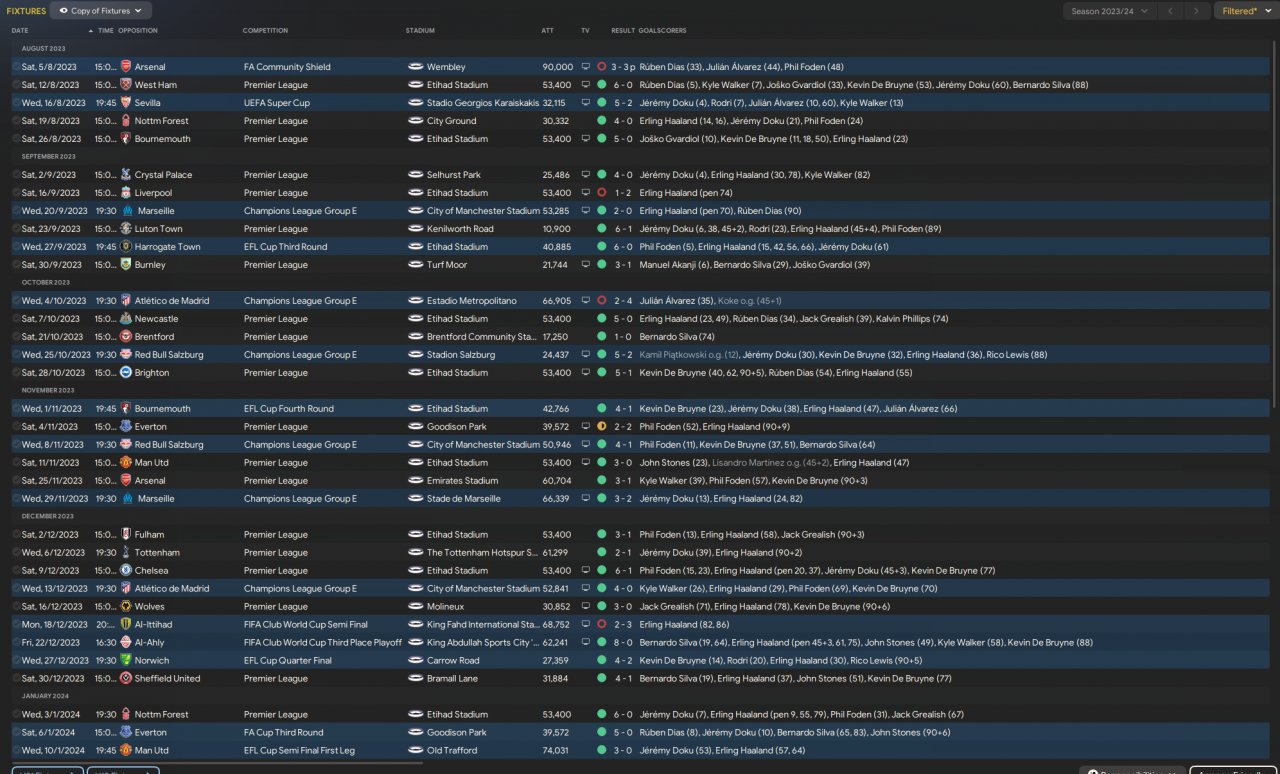The image size is (1280, 774).
Task: Toggle the tick circle on the West Ham row
Action: pos(15,85)
